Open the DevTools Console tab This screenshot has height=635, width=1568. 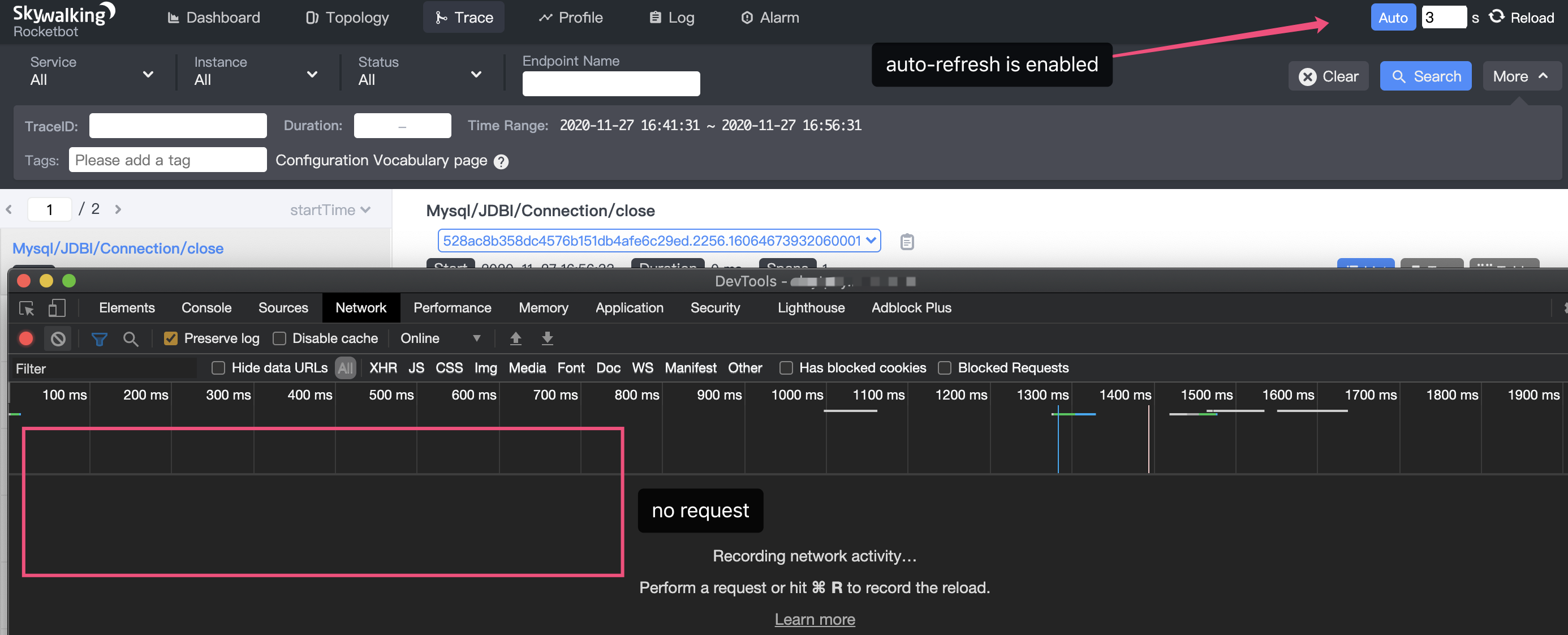pos(206,308)
